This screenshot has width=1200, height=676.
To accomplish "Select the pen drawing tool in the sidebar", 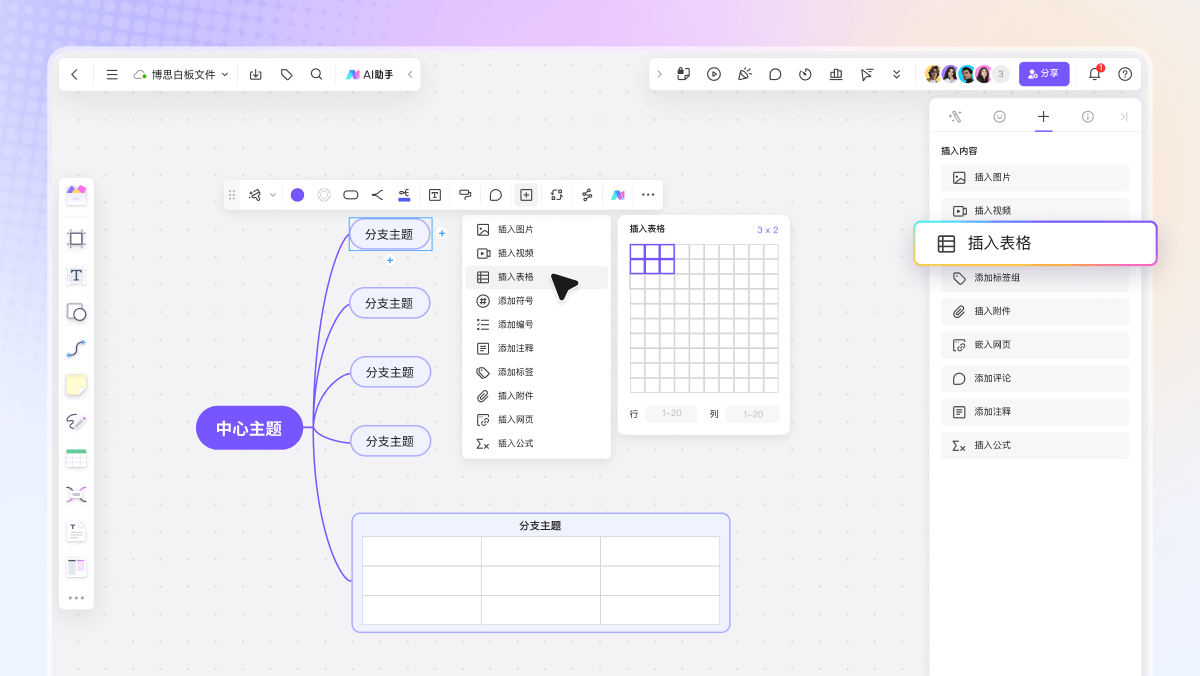I will (76, 421).
